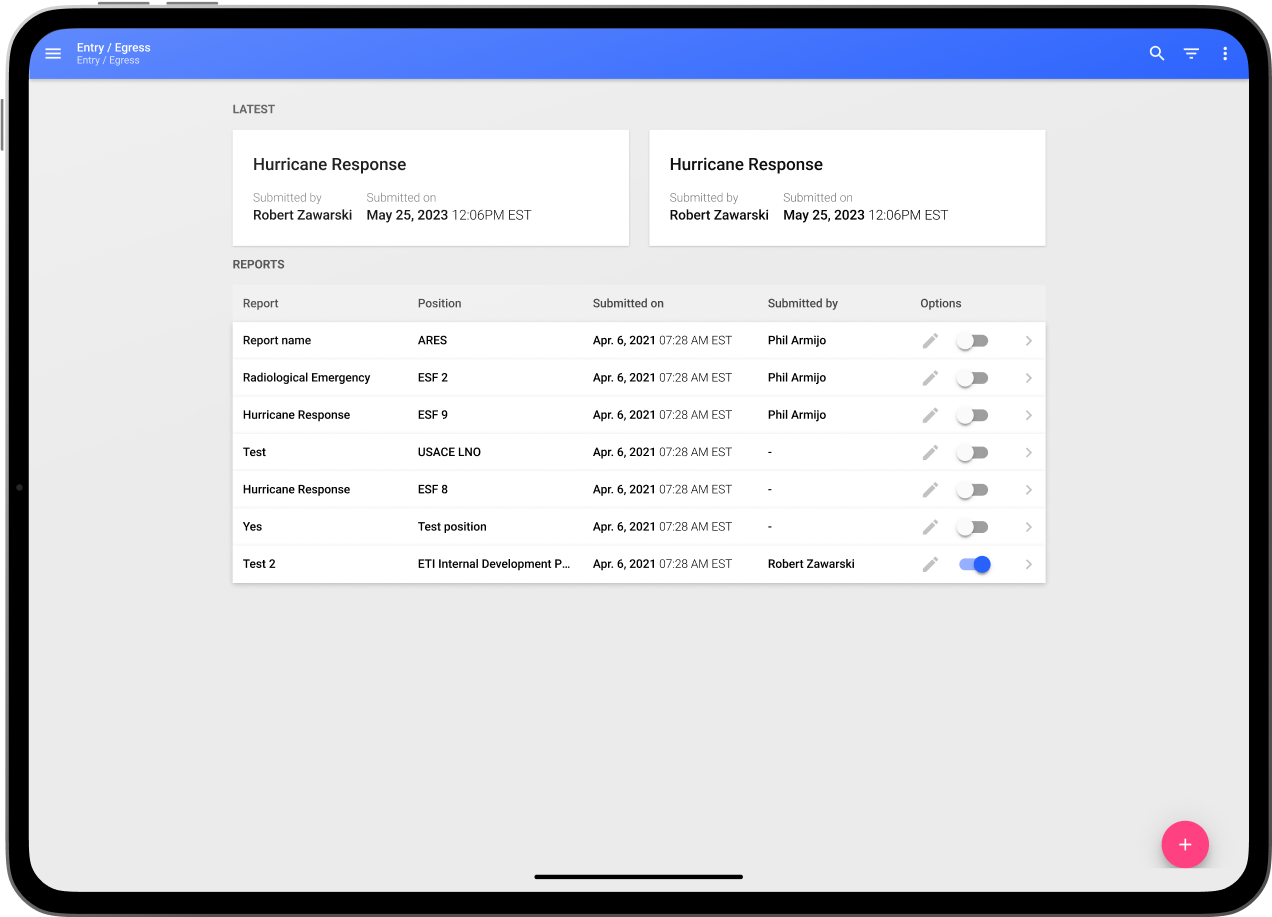The height and width of the screenshot is (917, 1272).
Task: Expand the Report name row chevron
Action: [1028, 341]
